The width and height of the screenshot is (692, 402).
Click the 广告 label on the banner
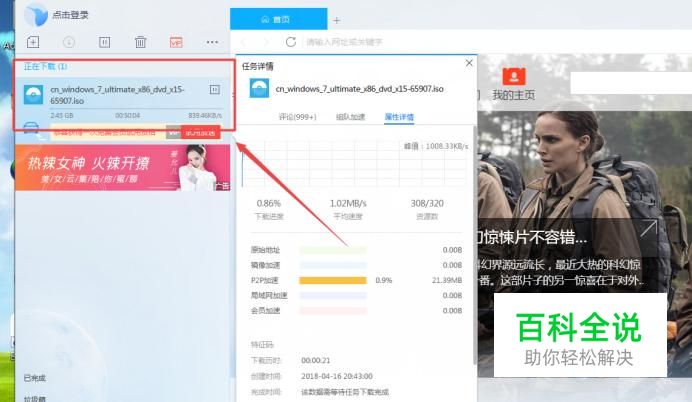click(222, 186)
